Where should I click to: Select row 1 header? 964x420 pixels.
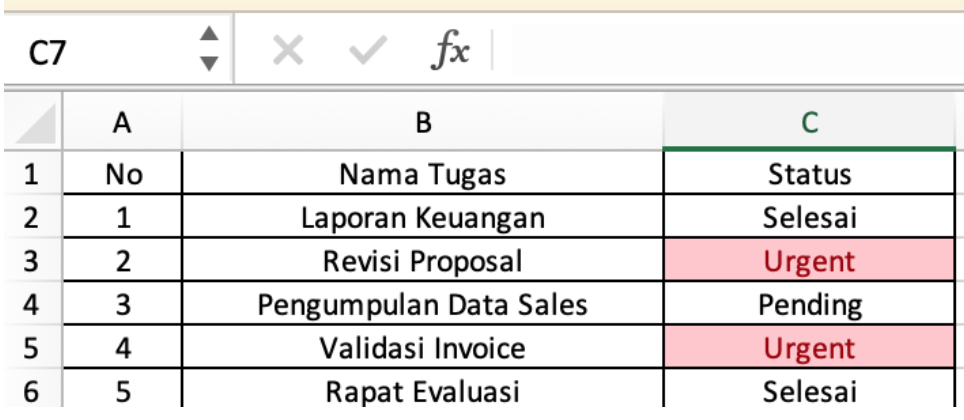coord(31,176)
